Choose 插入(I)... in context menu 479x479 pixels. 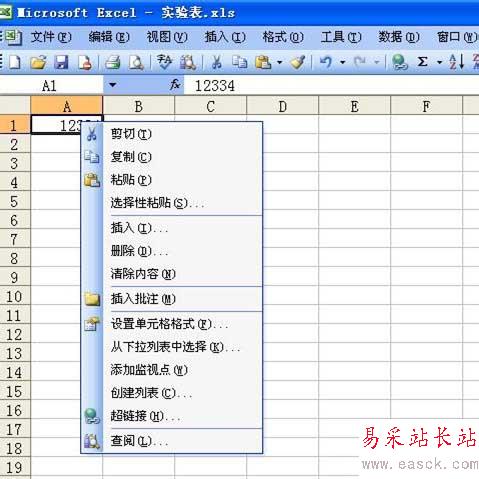(x=172, y=228)
